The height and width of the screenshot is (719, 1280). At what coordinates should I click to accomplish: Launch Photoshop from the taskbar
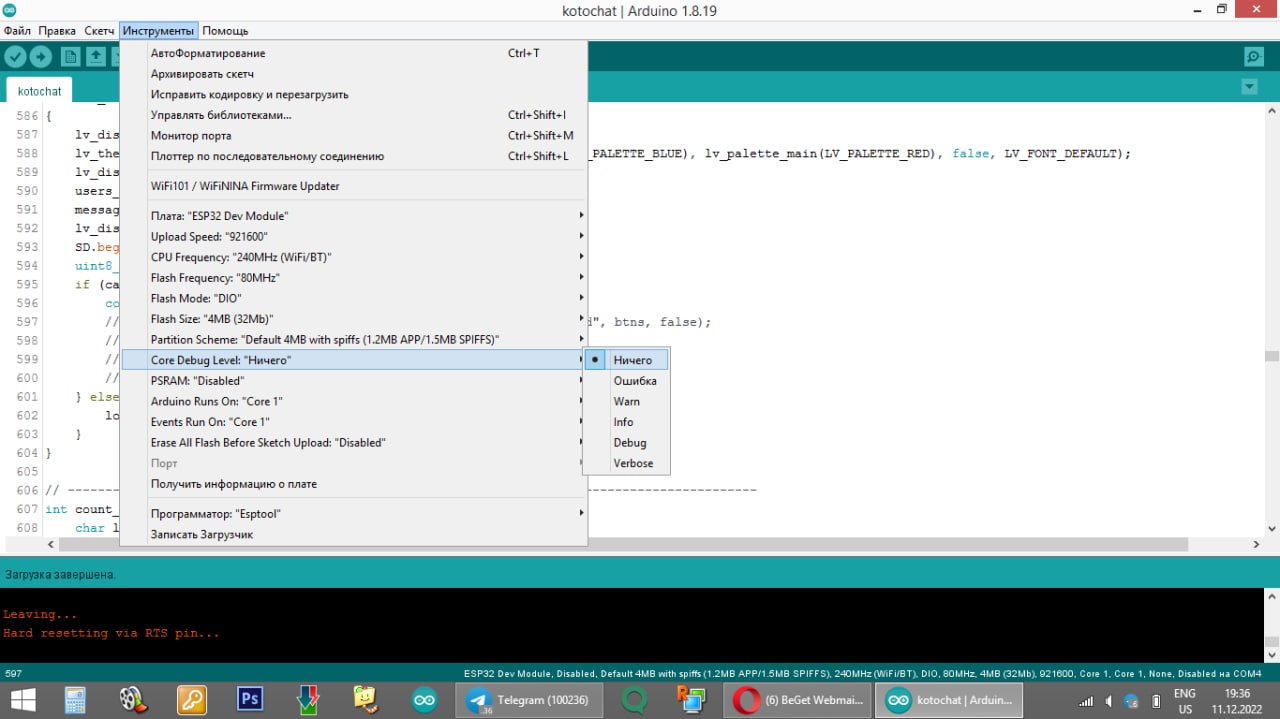[x=250, y=698]
